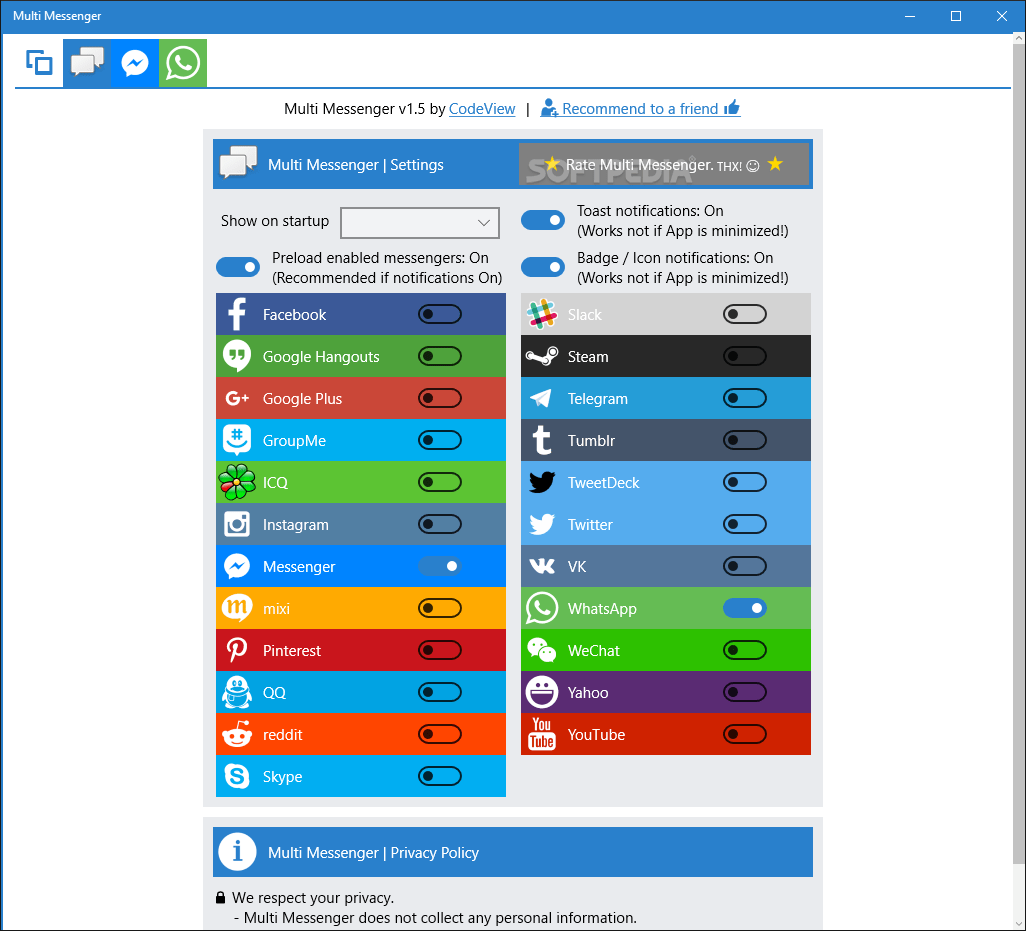Disable the Messenger toggle in the list

[440, 566]
